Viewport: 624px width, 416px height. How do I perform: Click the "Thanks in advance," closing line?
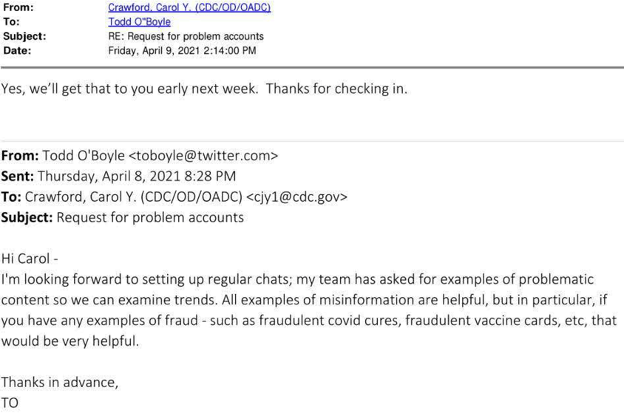(60, 382)
